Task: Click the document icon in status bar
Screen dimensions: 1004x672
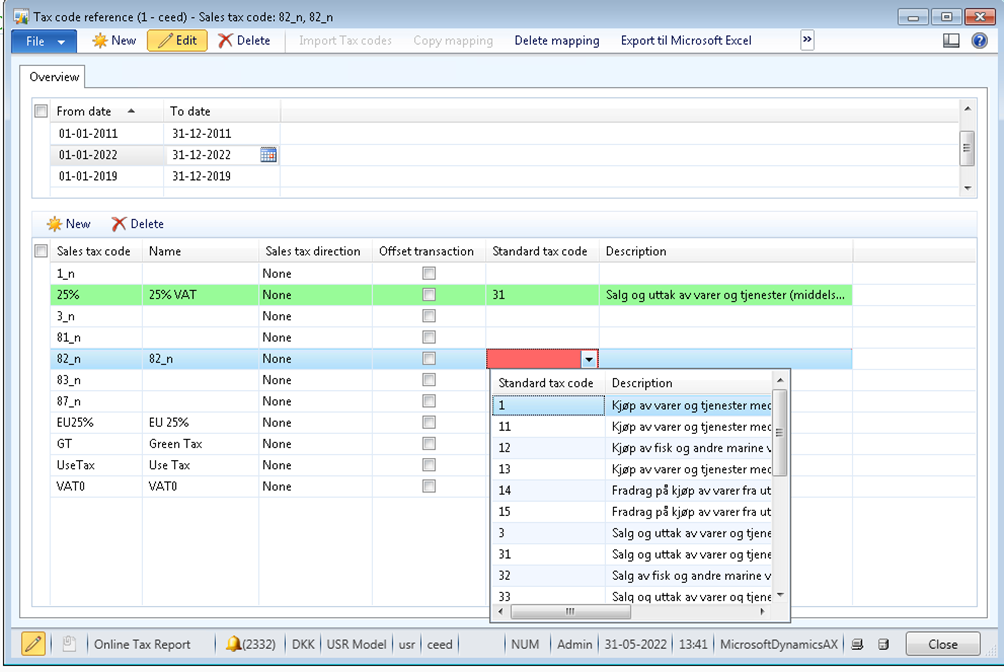Action: pos(69,644)
